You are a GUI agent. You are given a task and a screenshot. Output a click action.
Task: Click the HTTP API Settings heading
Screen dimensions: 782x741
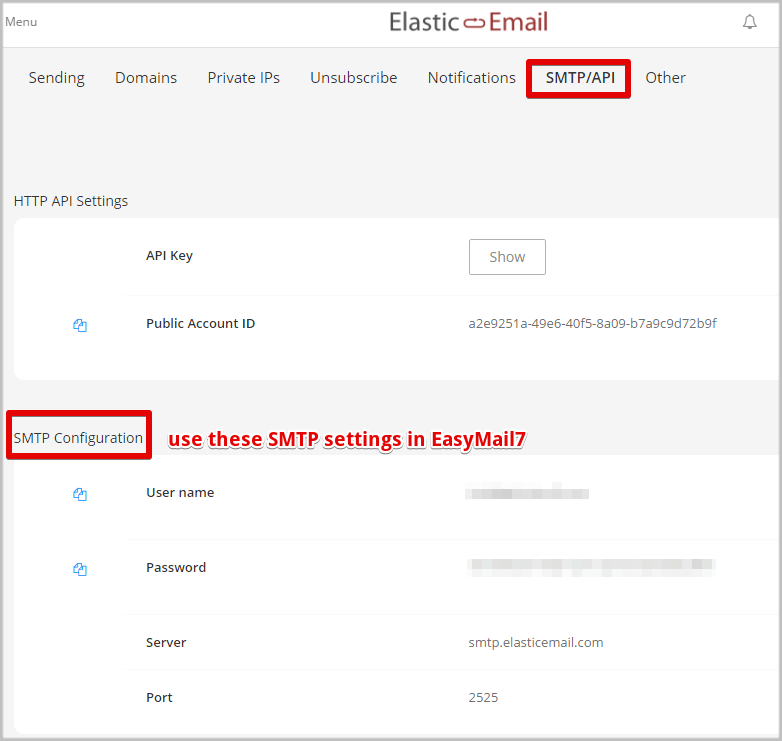pos(71,201)
